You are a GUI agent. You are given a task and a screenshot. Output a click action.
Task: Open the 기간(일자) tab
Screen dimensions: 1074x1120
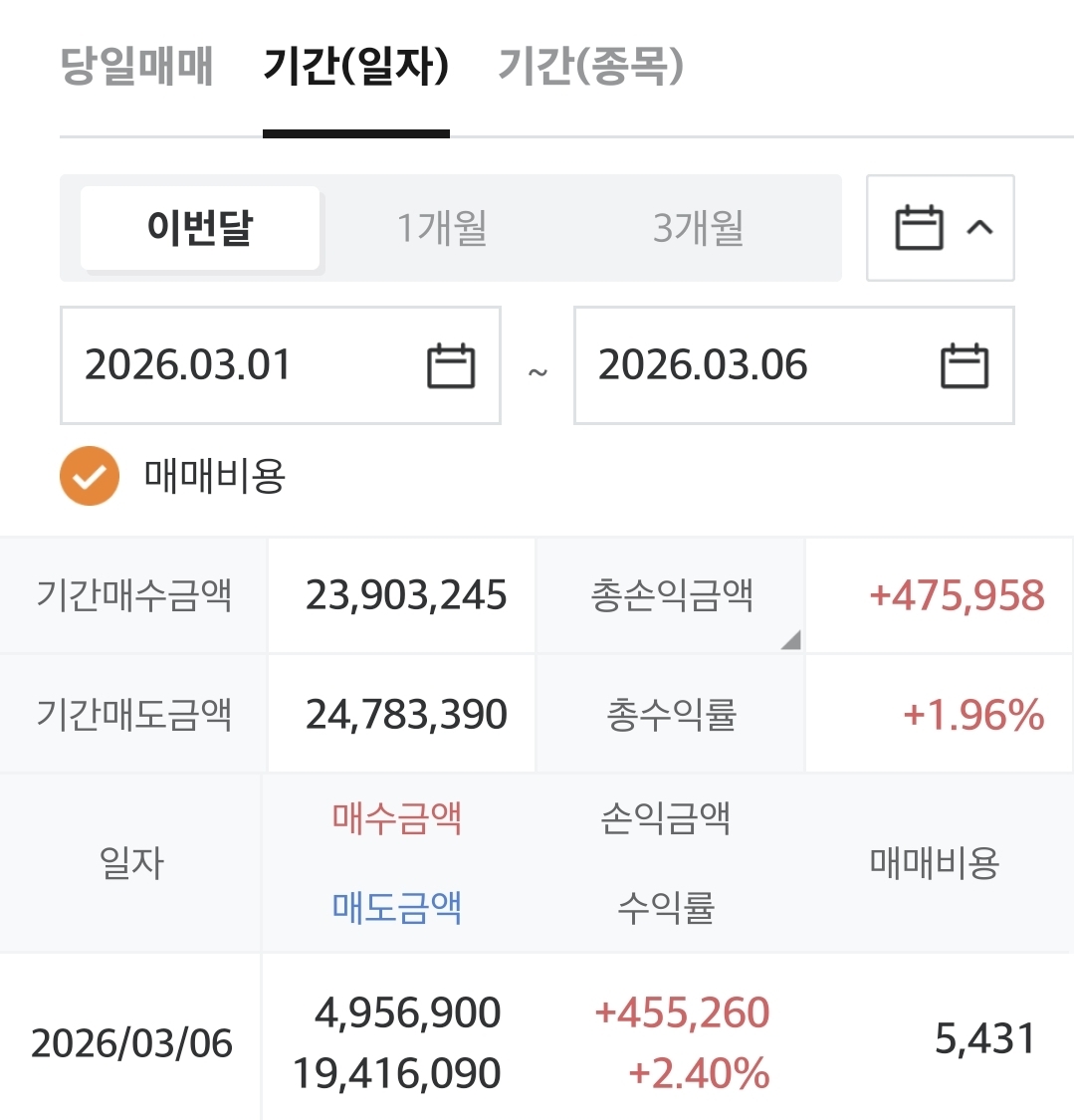pos(355,67)
